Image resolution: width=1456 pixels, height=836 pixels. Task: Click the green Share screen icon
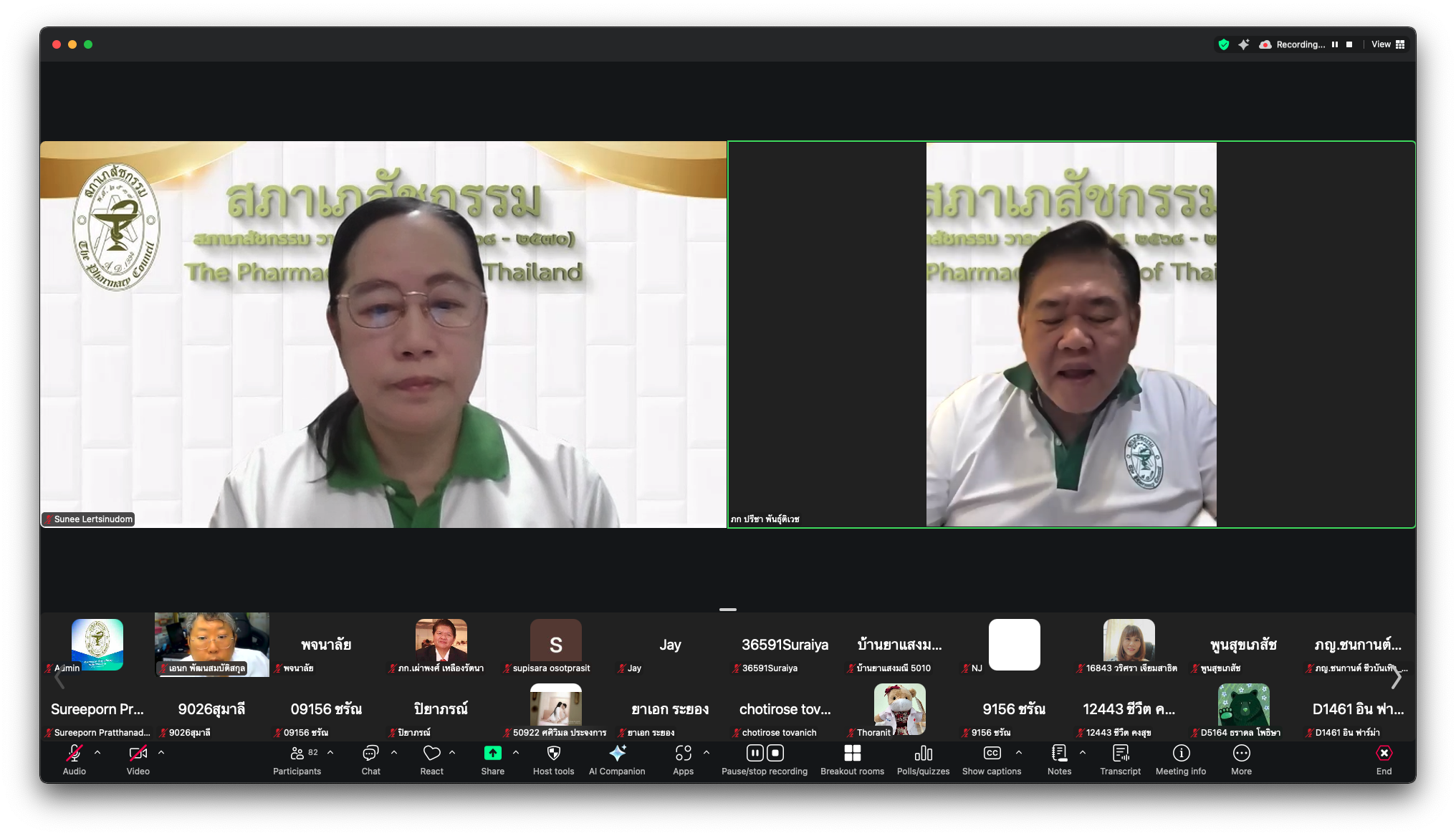point(492,754)
